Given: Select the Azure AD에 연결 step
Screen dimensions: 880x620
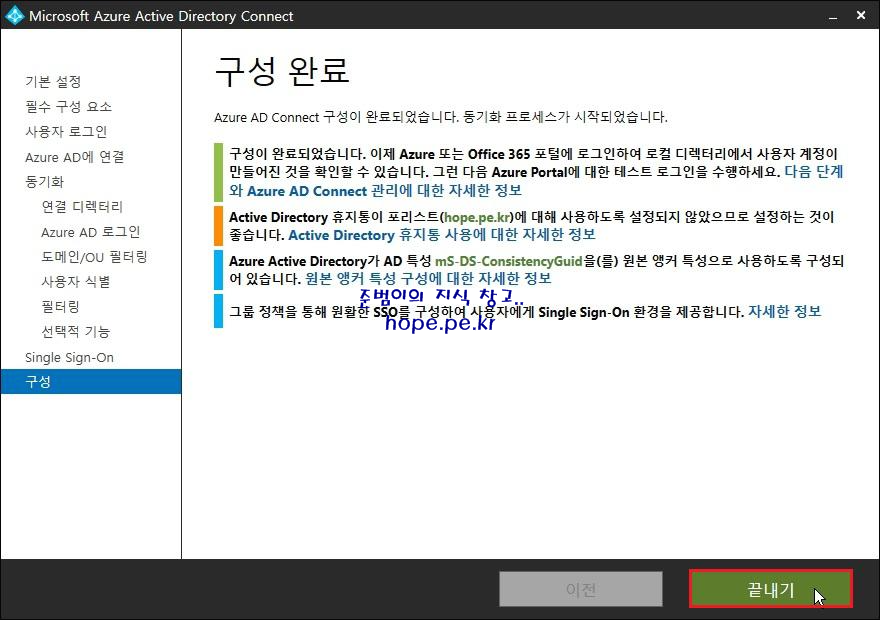Looking at the screenshot, I should click(x=75, y=157).
